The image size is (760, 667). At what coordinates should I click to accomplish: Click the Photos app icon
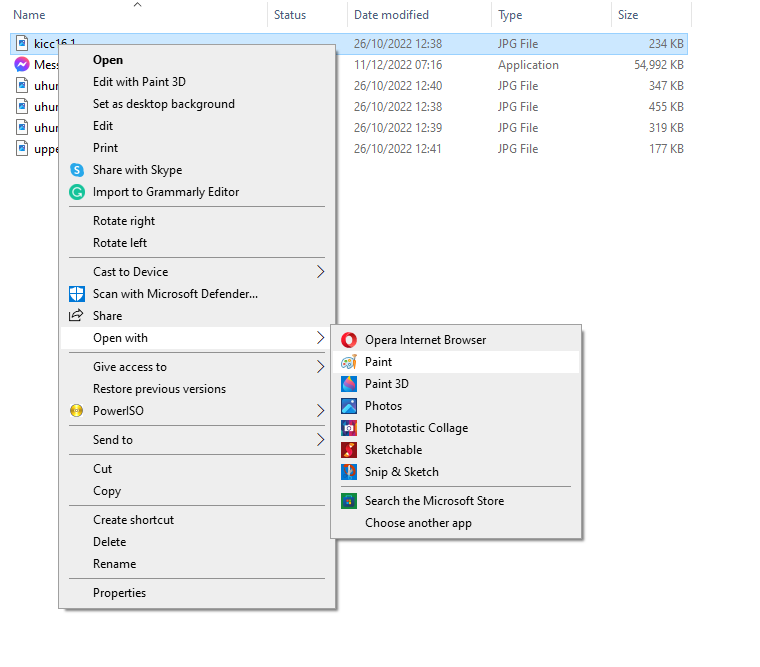pyautogui.click(x=349, y=406)
